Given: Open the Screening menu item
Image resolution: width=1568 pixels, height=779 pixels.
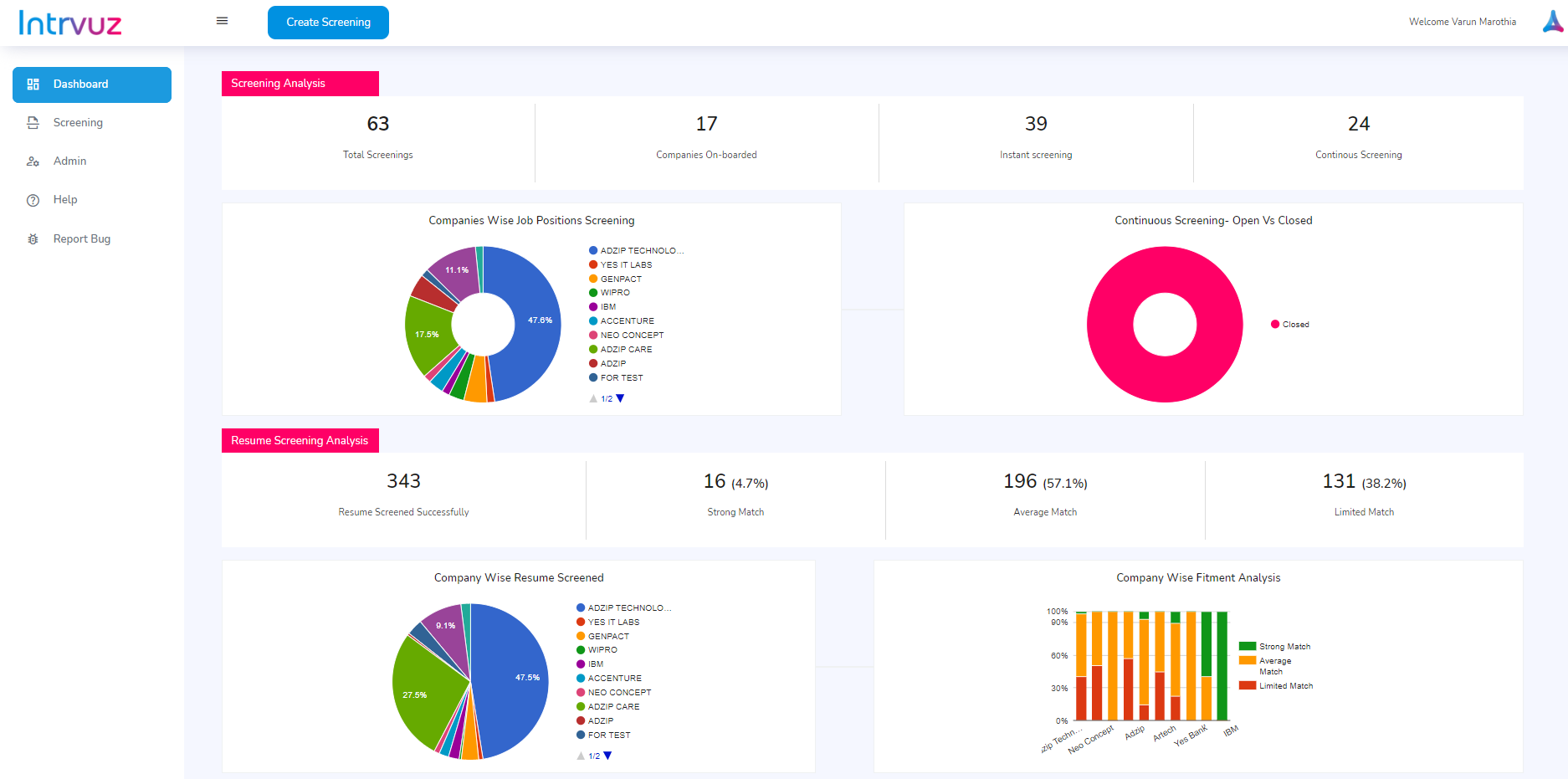Looking at the screenshot, I should tap(78, 123).
